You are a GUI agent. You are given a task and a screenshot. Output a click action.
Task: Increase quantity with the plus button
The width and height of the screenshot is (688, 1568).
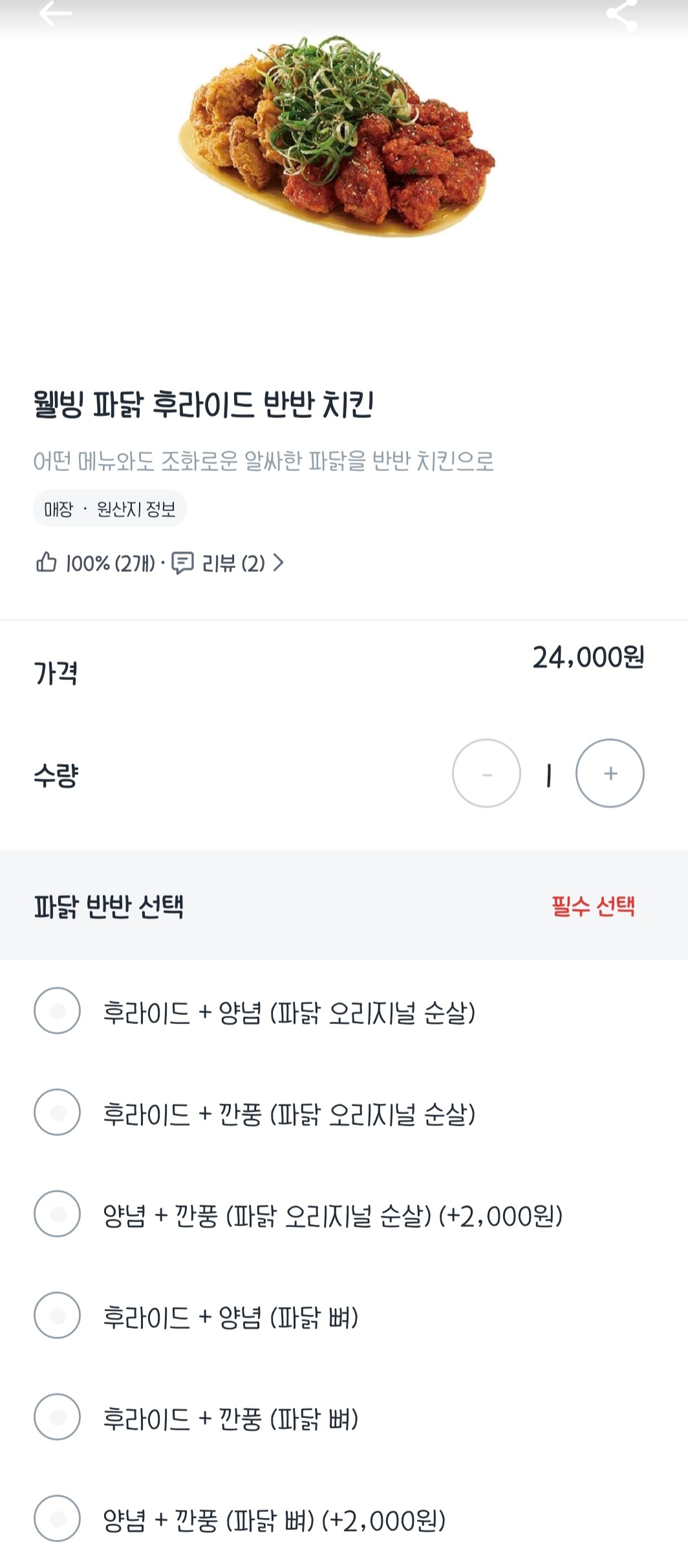[610, 773]
